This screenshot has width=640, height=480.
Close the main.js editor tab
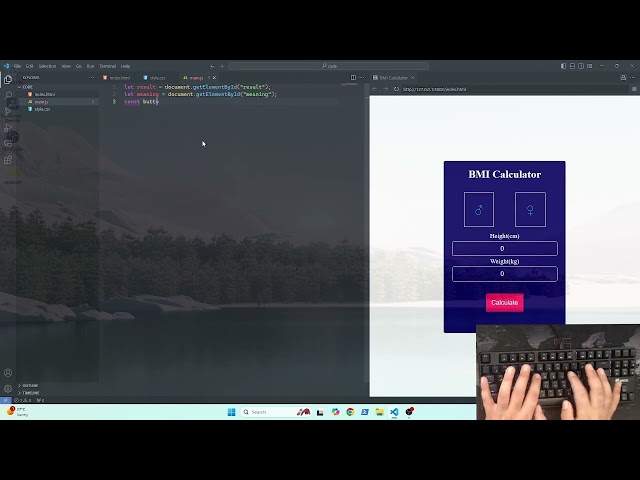click(x=215, y=78)
